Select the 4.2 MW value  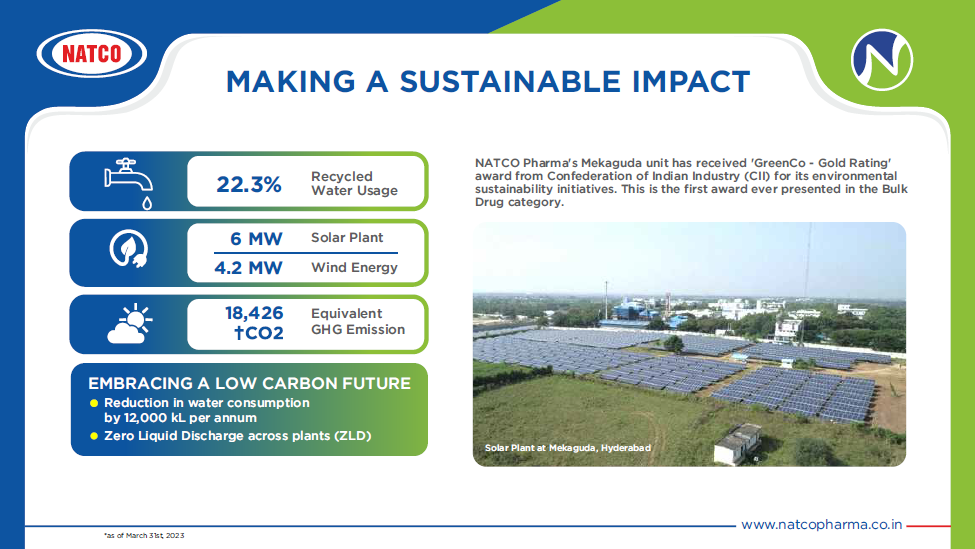coord(248,268)
